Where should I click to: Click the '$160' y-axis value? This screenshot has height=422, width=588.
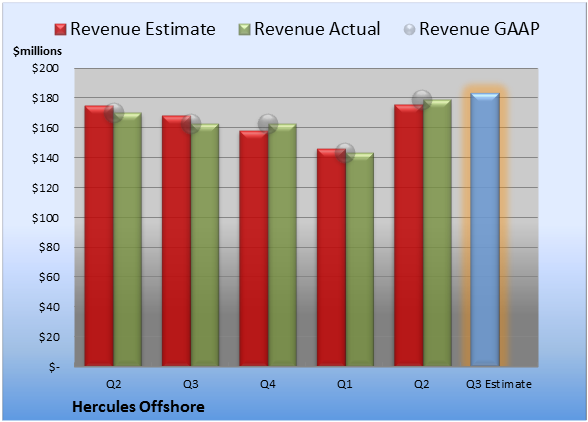(x=45, y=128)
